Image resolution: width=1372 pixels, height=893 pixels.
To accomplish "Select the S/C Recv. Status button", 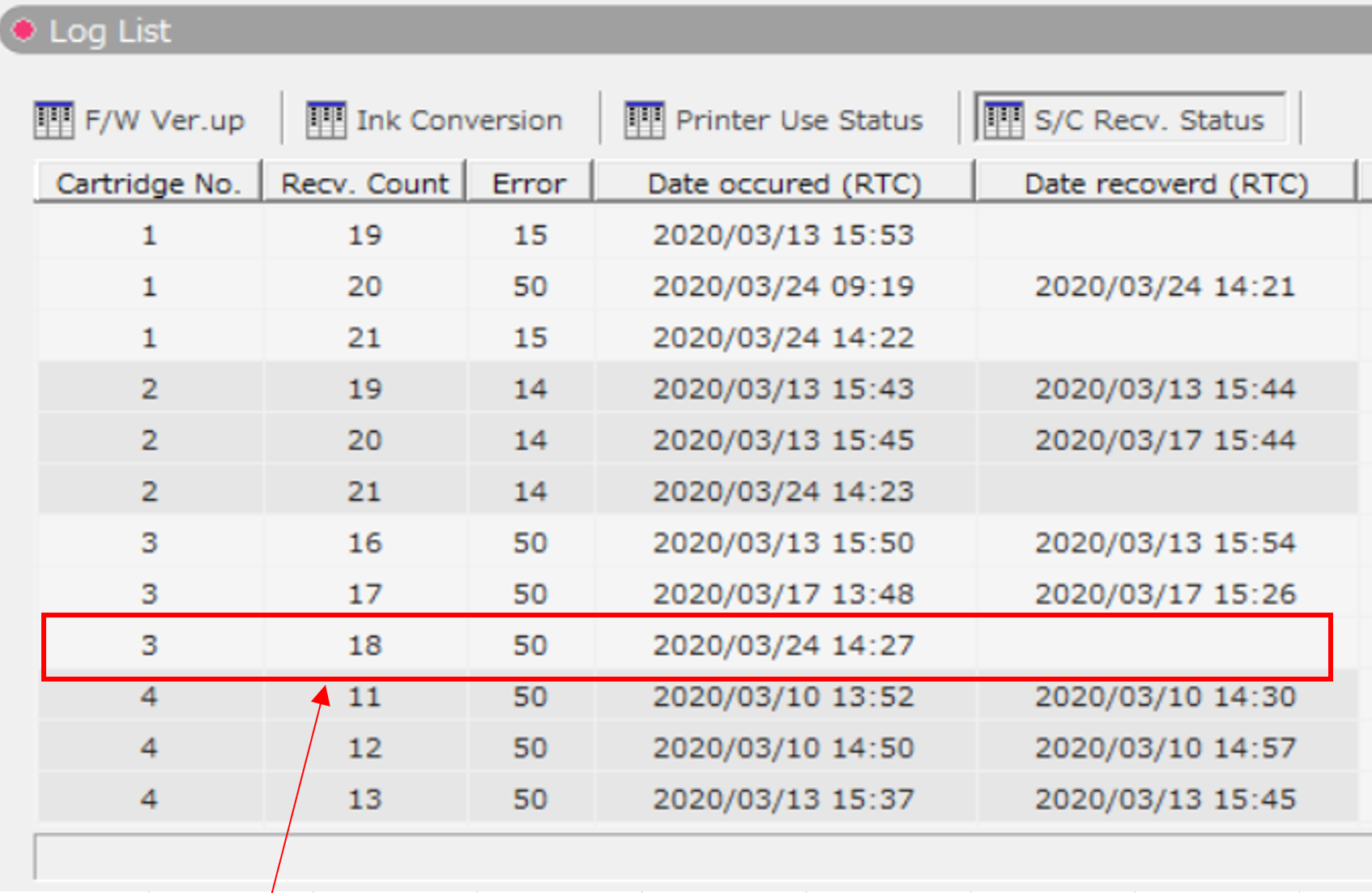I will click(1148, 120).
